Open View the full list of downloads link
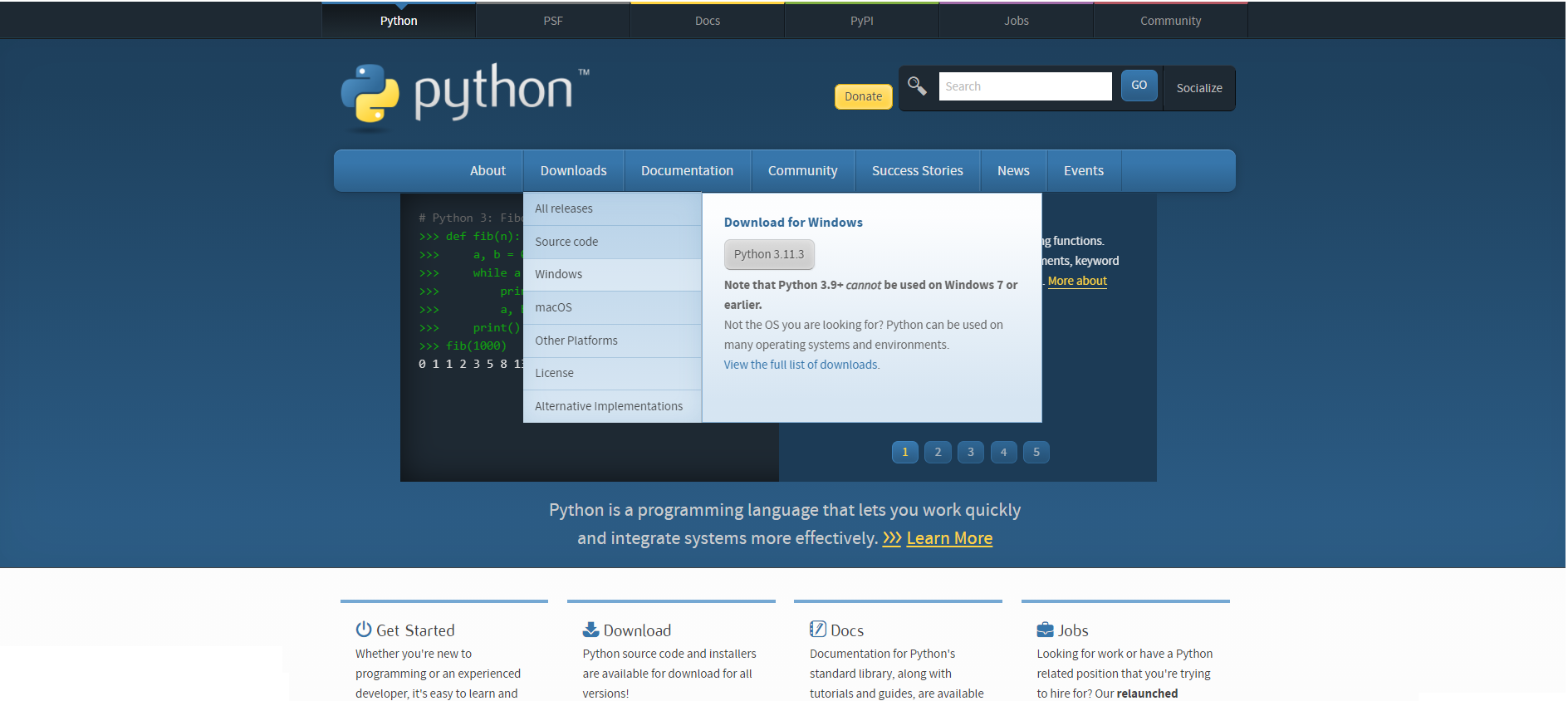 [x=801, y=365]
